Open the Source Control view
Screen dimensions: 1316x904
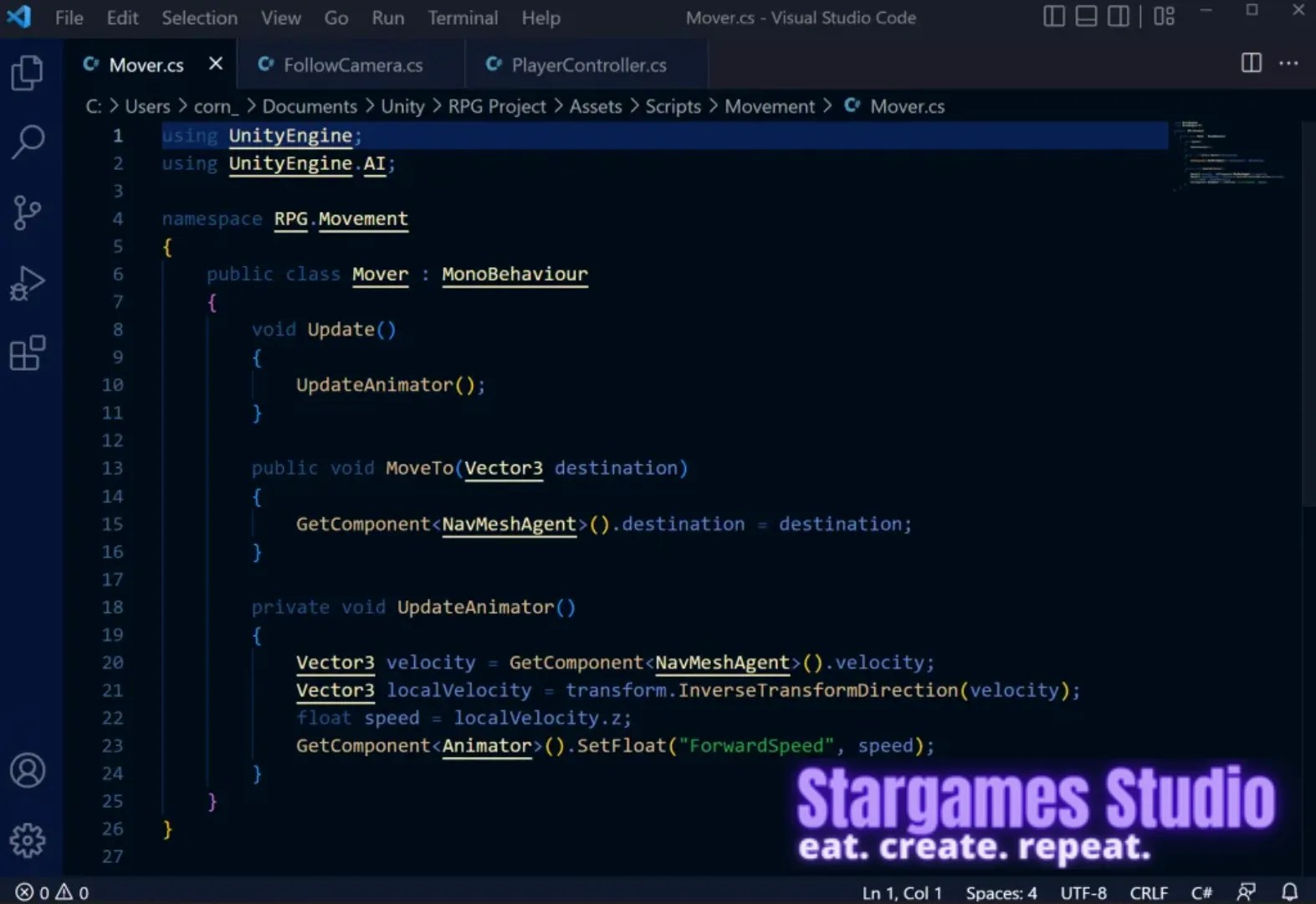click(28, 213)
